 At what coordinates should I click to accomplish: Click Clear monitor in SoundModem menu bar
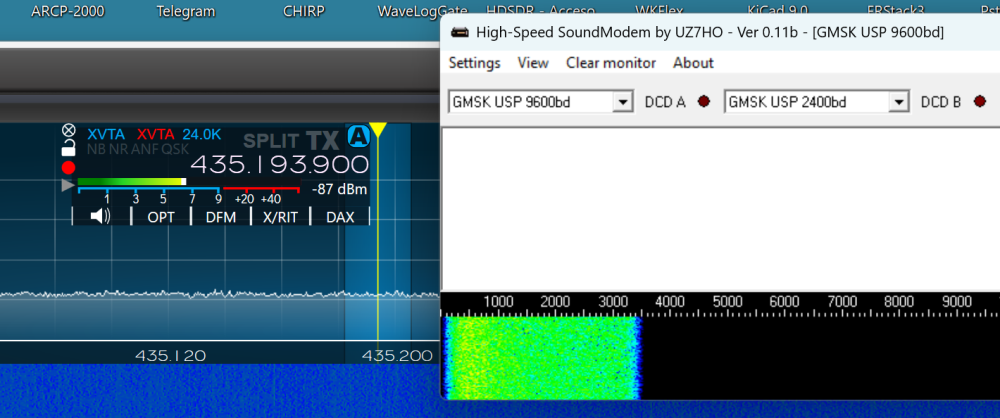[611, 63]
